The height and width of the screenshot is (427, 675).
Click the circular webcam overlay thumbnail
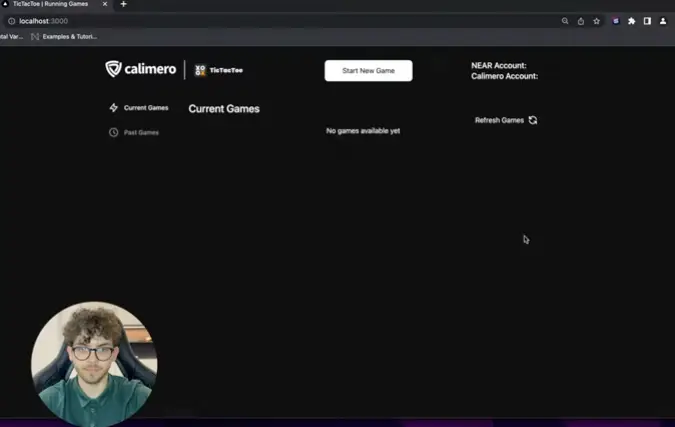(94, 364)
